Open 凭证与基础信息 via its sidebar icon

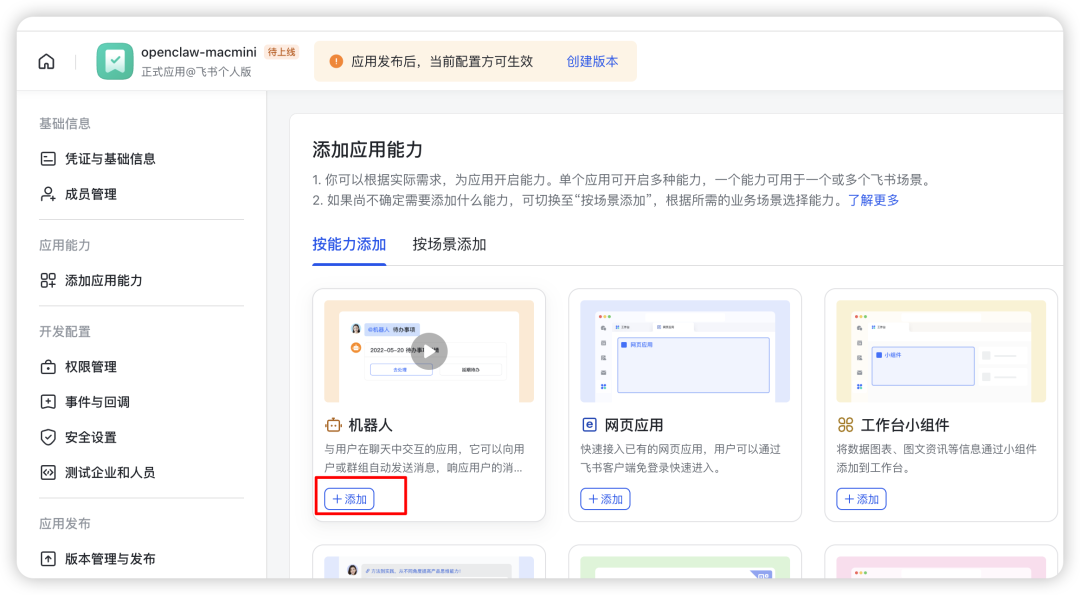(x=46, y=158)
